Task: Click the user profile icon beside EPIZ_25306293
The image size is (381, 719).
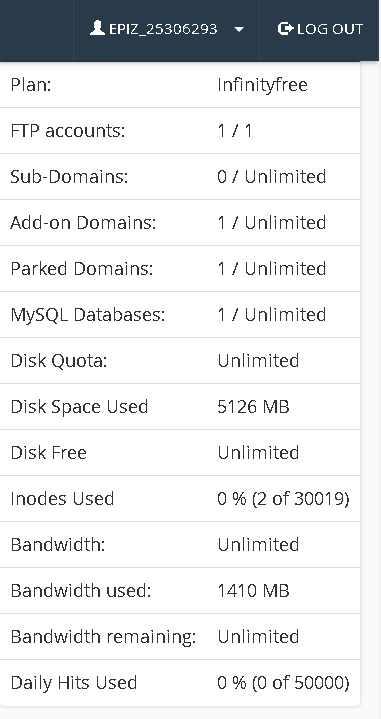Action: 97,28
